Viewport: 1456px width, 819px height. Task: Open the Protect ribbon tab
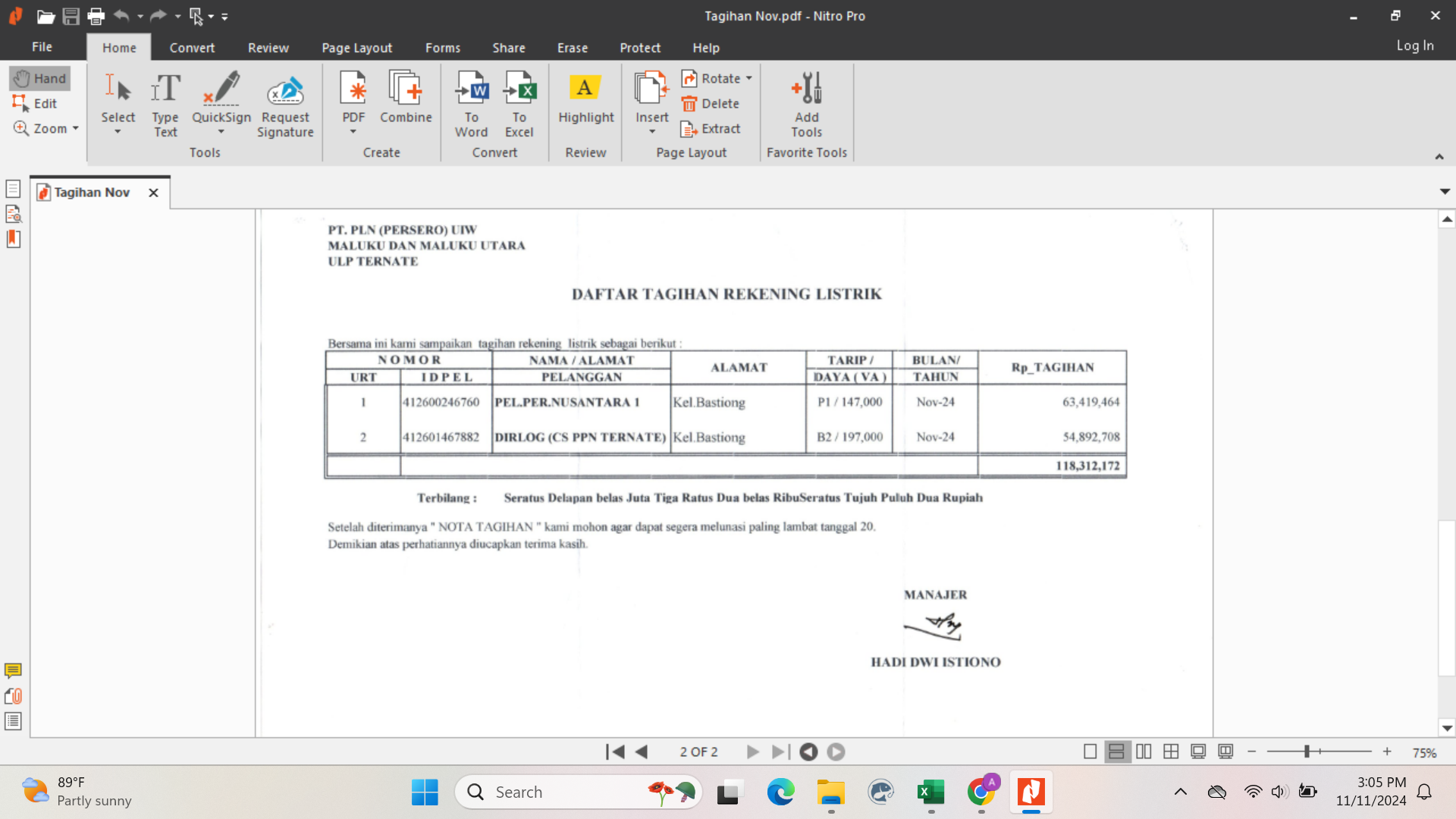(x=640, y=48)
